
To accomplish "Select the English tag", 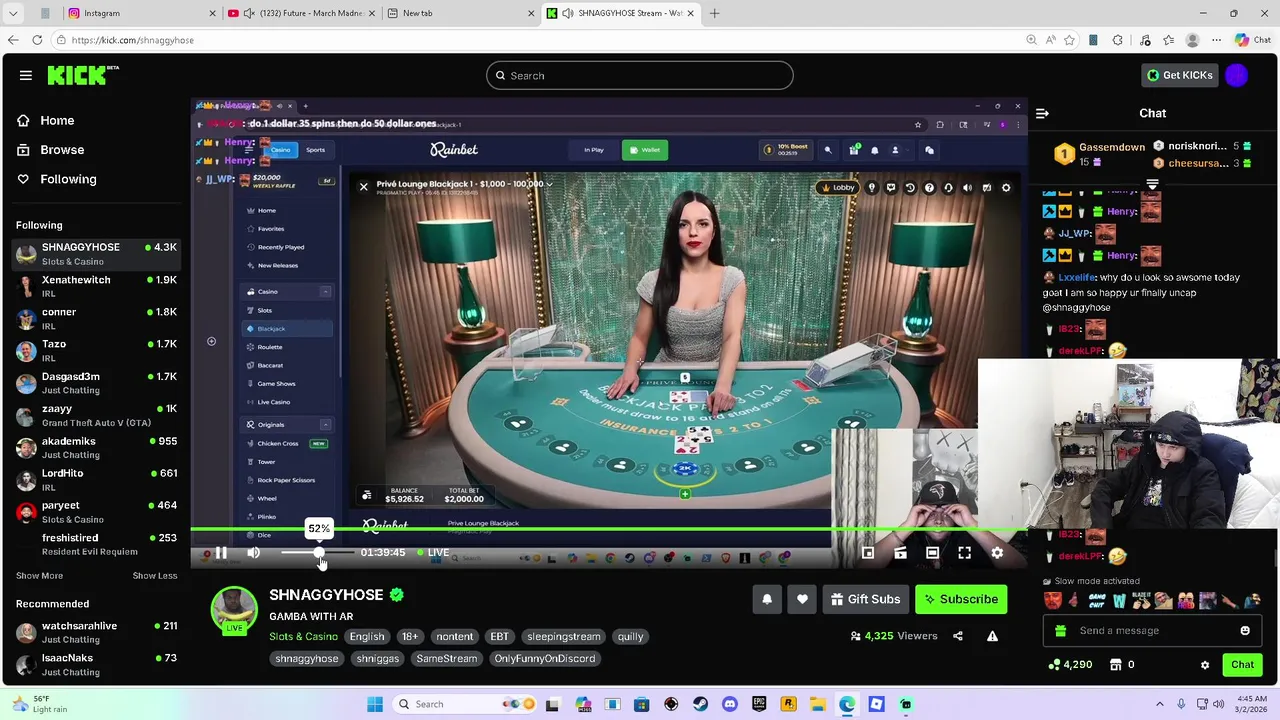I will coord(367,636).
